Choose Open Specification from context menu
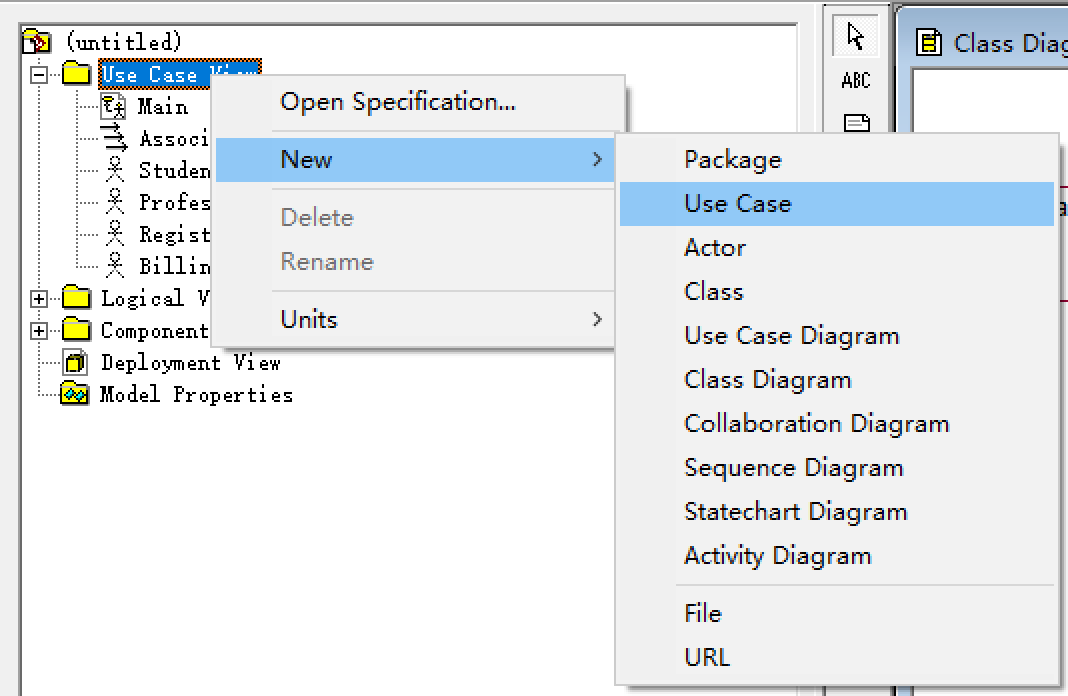 click(x=398, y=102)
